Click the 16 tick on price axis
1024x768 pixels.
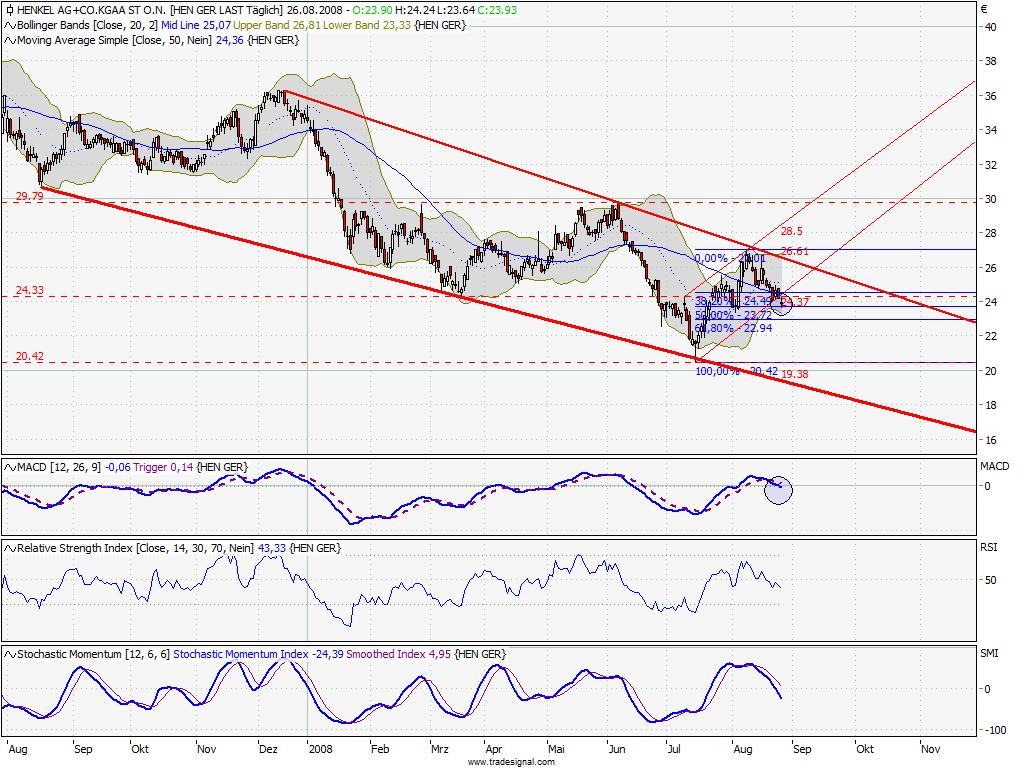(991, 440)
